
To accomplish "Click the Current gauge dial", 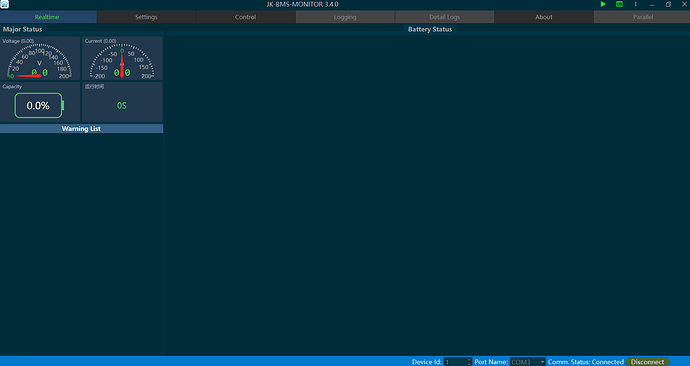I will click(x=122, y=61).
